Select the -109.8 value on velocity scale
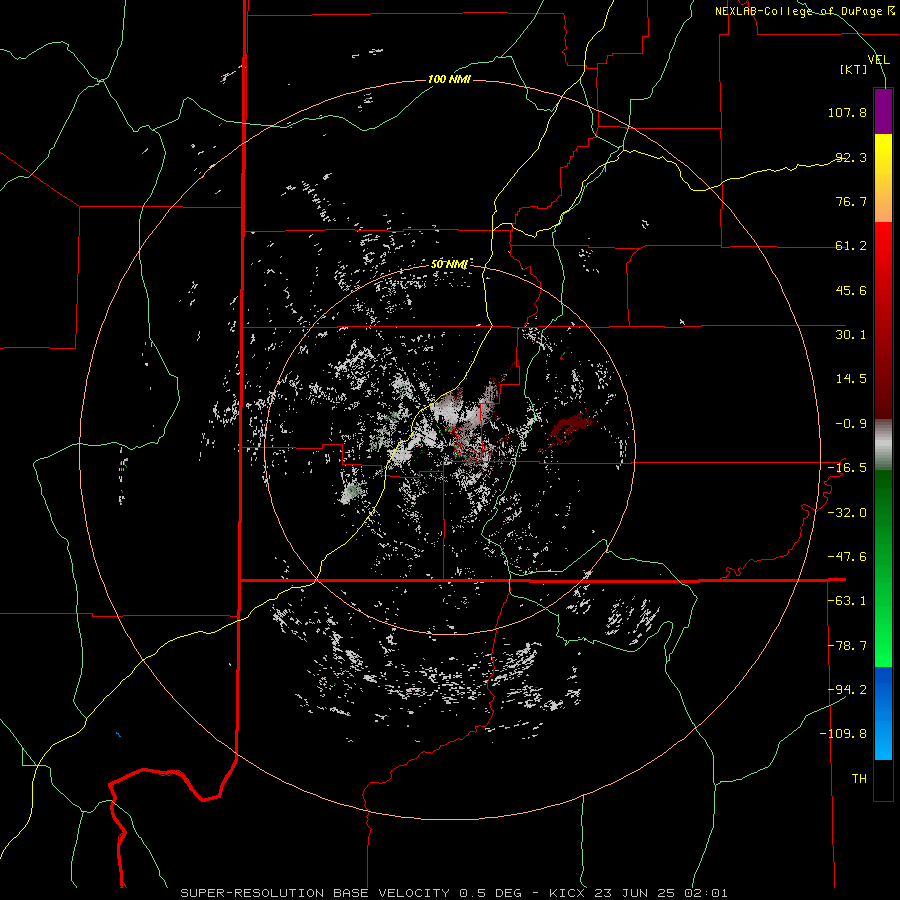 843,734
